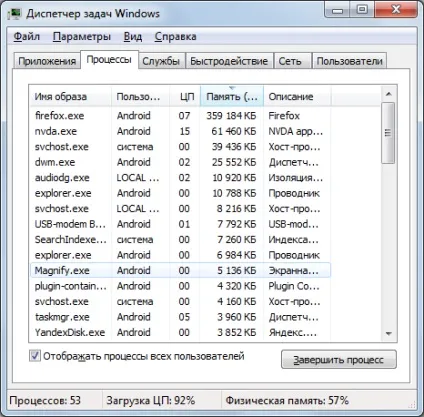Click the Изоляция... description cell
The image size is (424, 417).
[x=296, y=178]
